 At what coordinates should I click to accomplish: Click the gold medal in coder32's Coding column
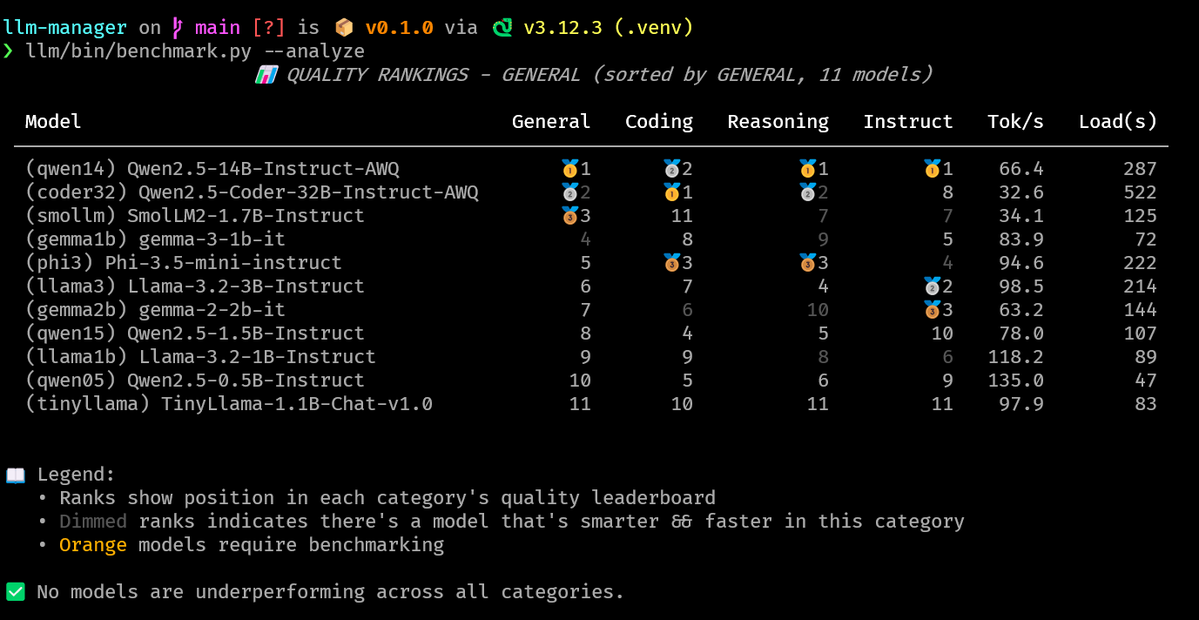point(672,192)
